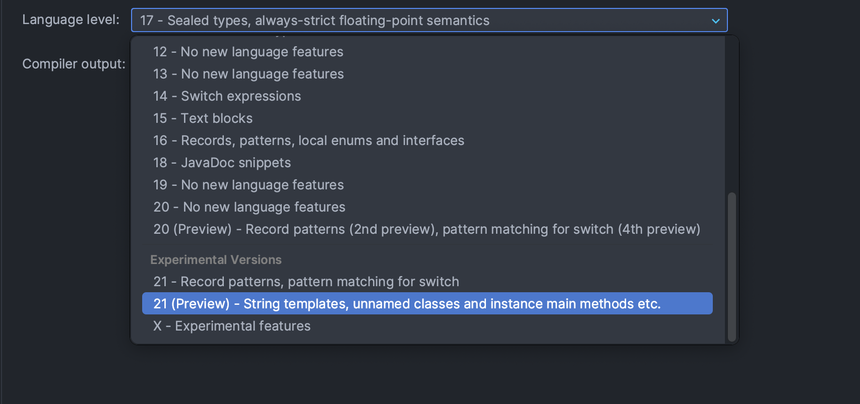860x404 pixels.
Task: Click the Experimental Versions section header
Action: pos(216,260)
